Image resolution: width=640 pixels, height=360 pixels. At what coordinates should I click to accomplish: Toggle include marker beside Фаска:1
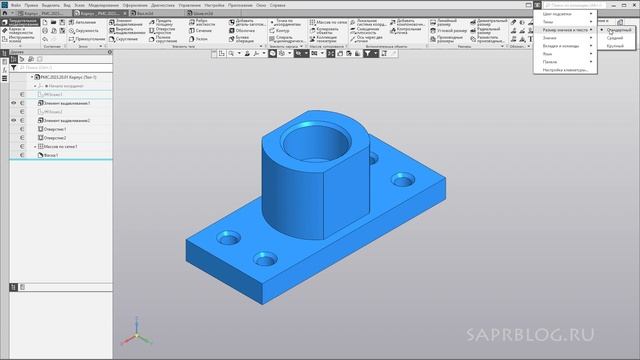[x=22, y=155]
